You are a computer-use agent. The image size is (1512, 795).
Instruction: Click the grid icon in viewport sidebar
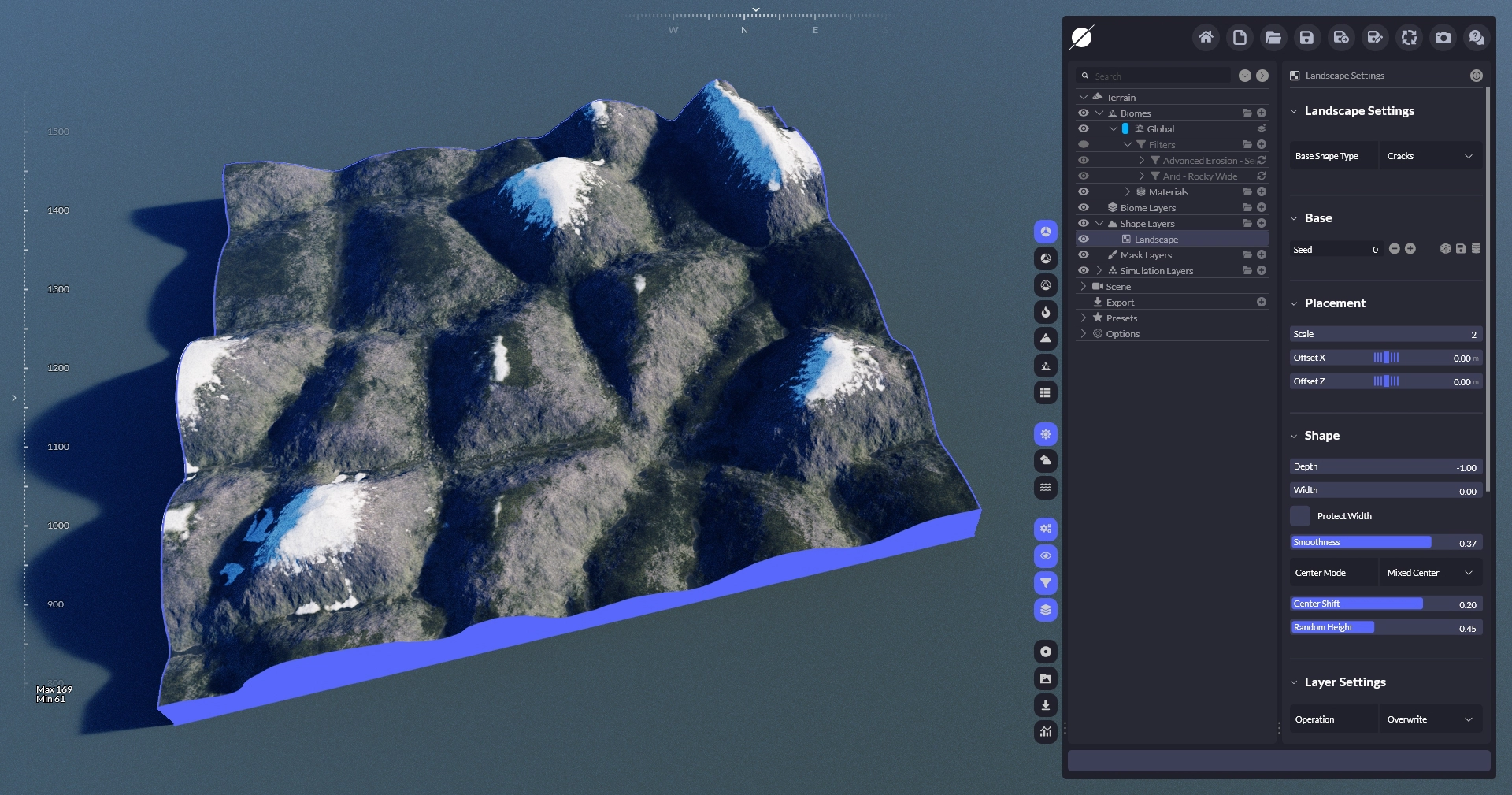coord(1045,392)
